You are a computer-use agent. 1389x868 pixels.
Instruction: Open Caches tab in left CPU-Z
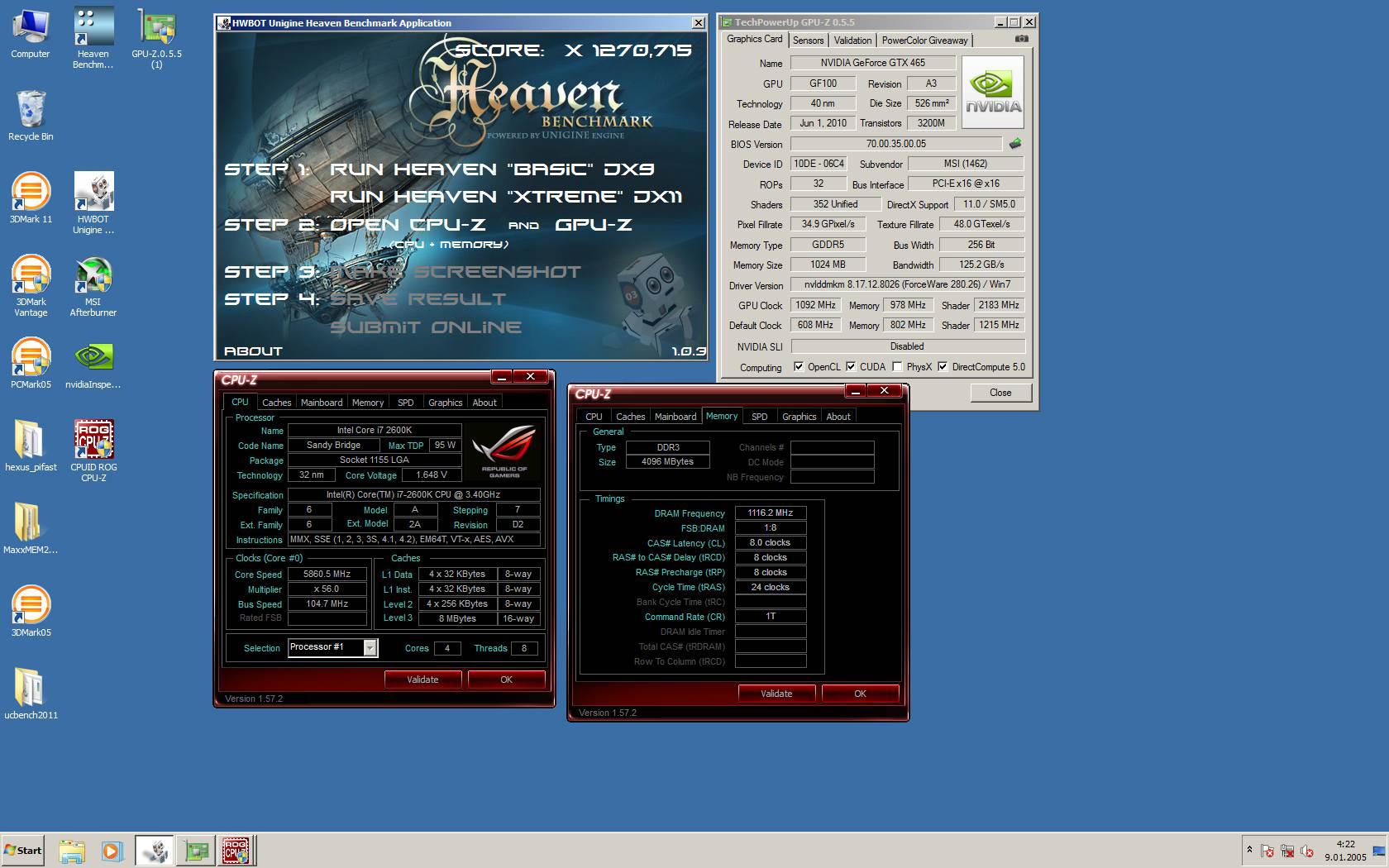point(276,403)
